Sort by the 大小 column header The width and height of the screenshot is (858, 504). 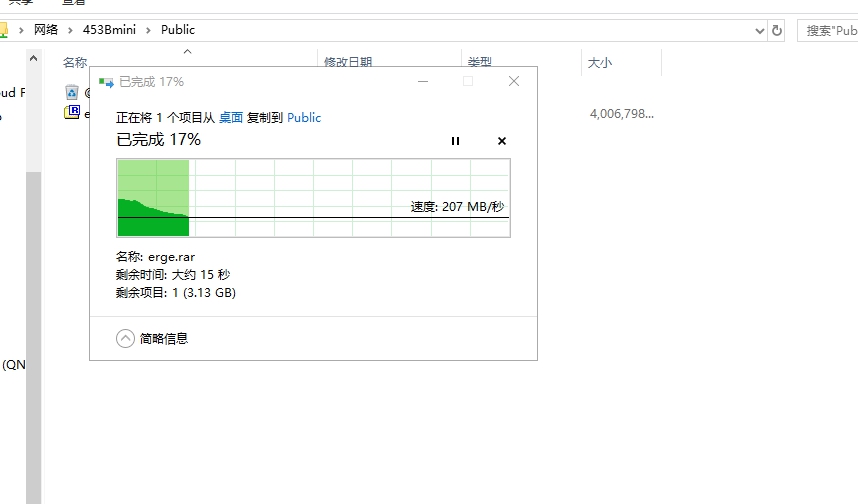(600, 63)
